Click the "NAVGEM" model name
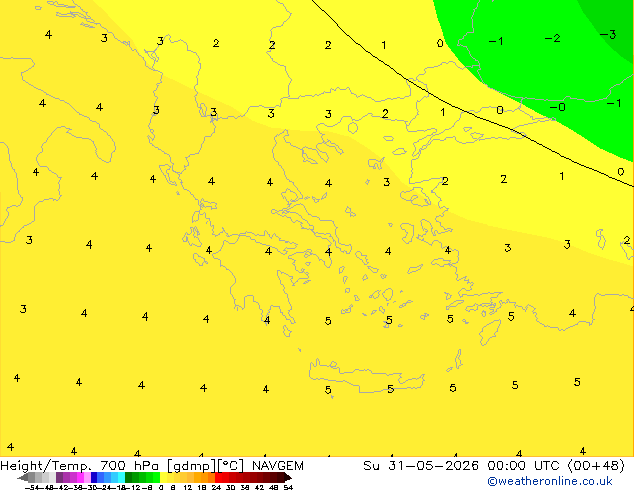 point(278,466)
